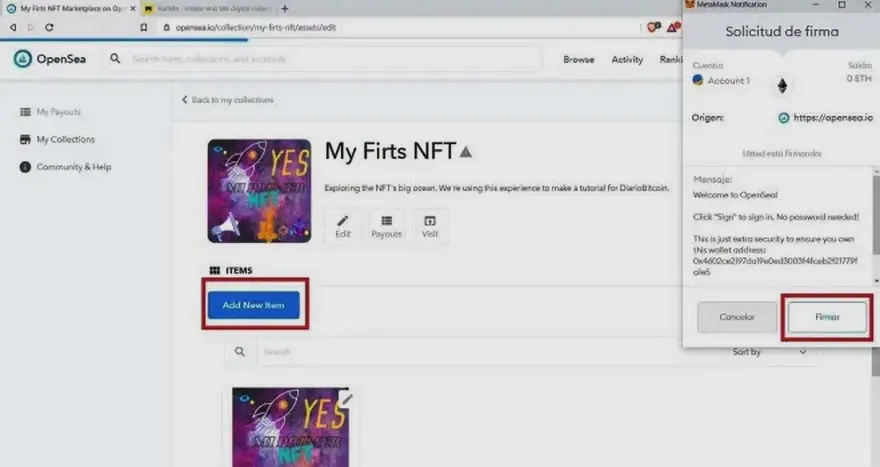Click the OpenSea logo icon
880x467 pixels.
point(22,58)
